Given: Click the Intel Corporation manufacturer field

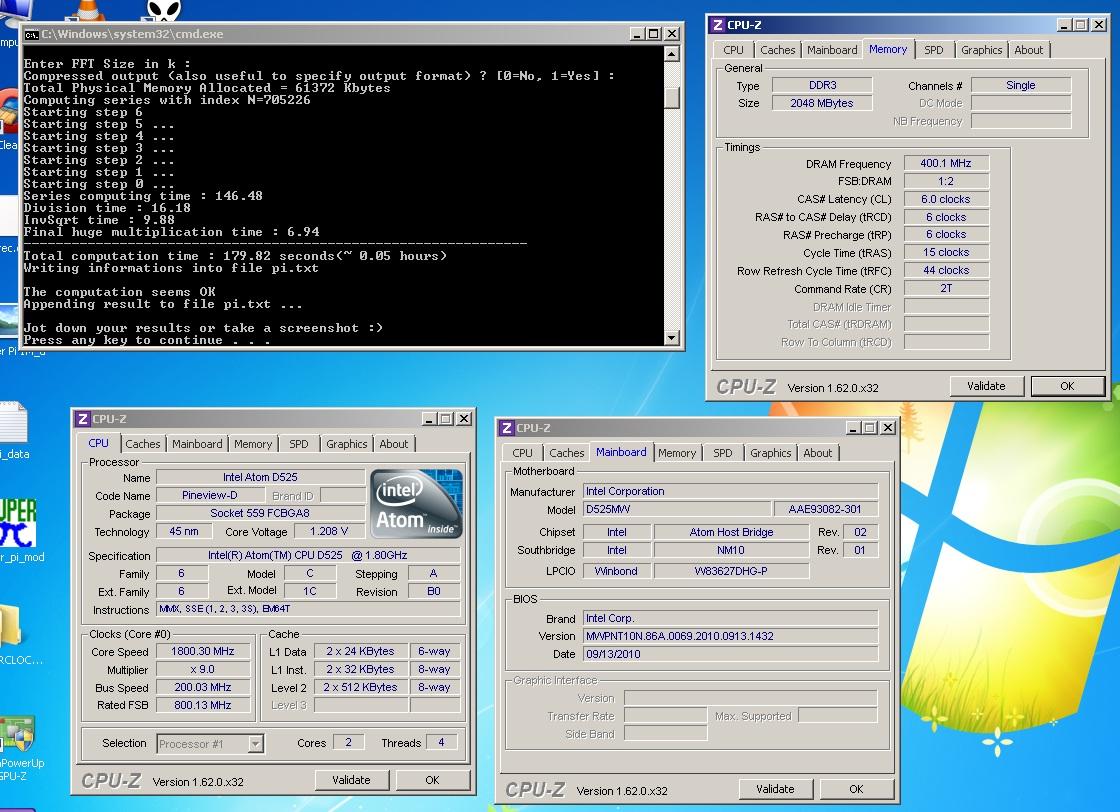Looking at the screenshot, I should [731, 491].
